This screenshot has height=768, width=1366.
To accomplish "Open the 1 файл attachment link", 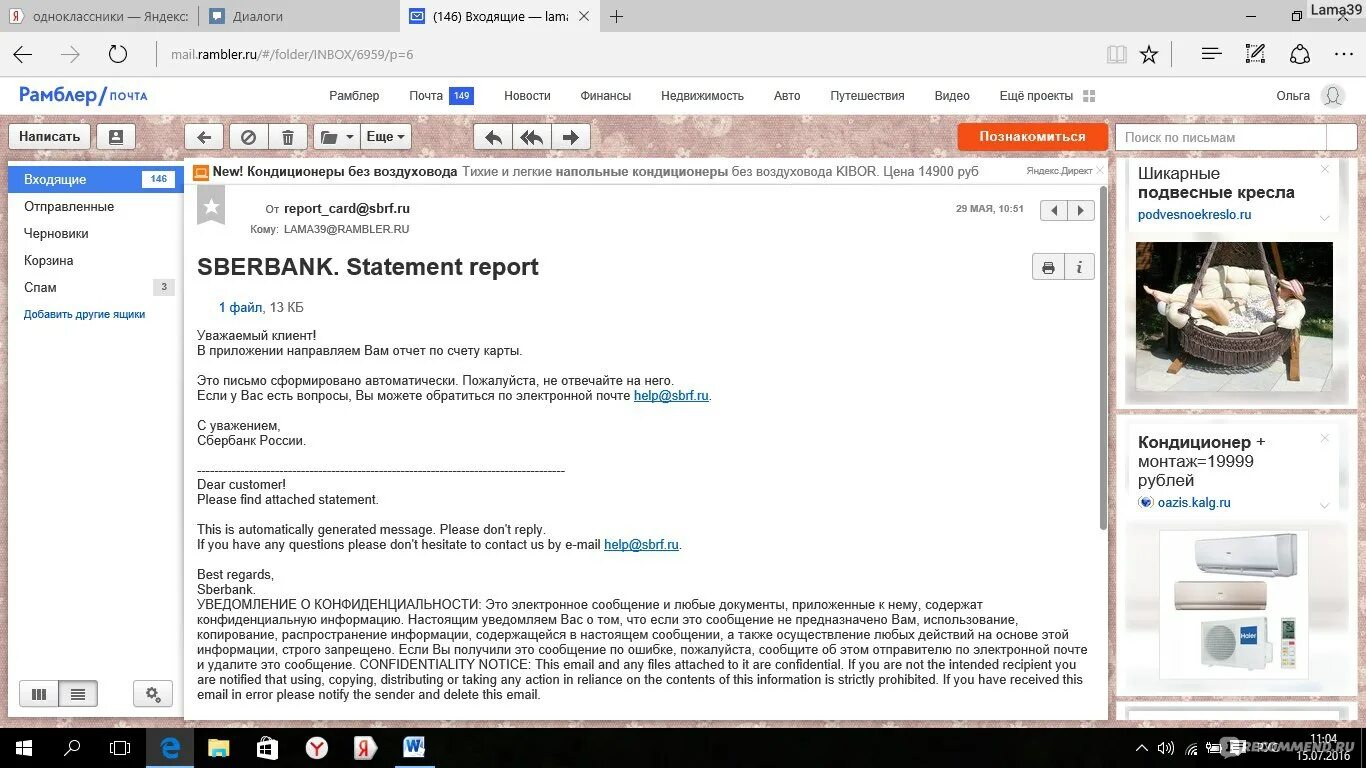I will pos(241,307).
